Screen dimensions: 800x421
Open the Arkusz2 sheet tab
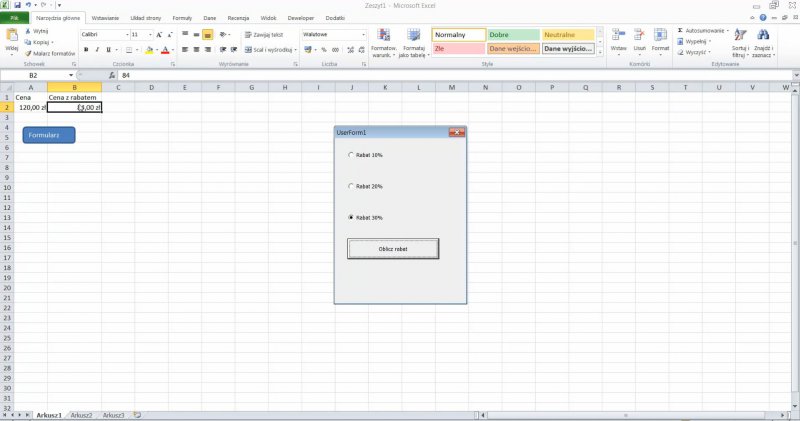[82, 414]
